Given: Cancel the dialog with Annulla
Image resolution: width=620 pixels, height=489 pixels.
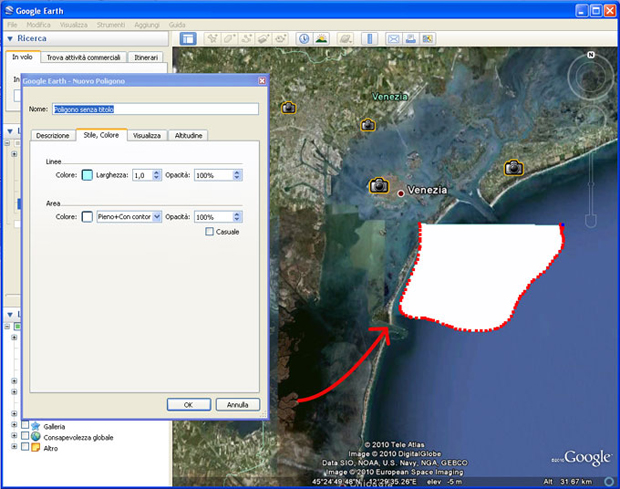Looking at the screenshot, I should [238, 405].
